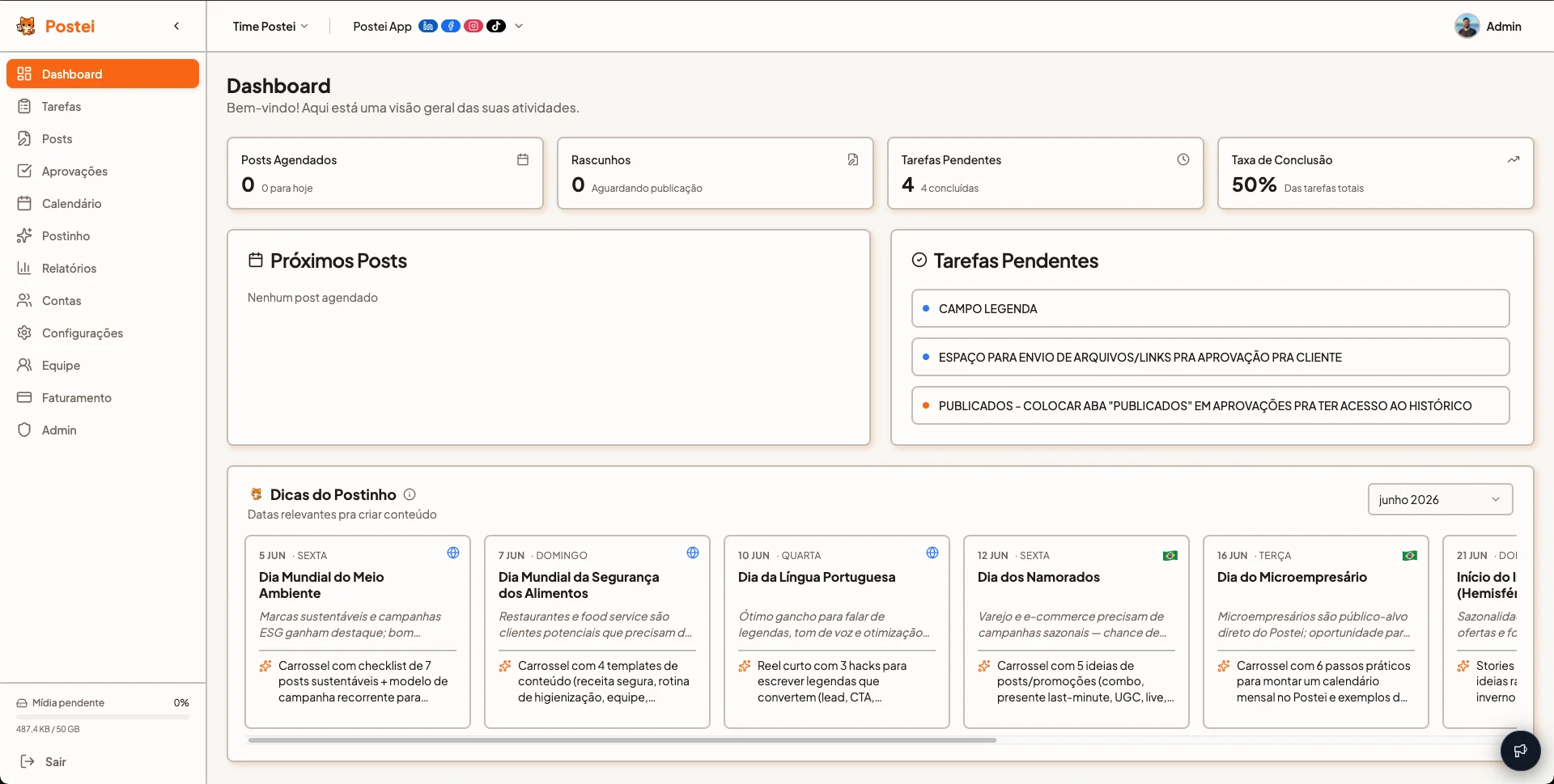Image resolution: width=1554 pixels, height=784 pixels.
Task: Collapse the sidebar with the chevron arrow
Action: click(176, 26)
